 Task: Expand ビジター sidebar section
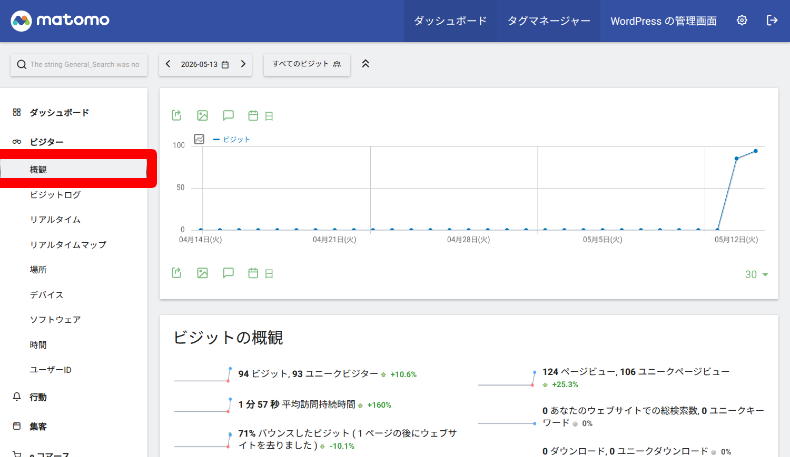[46, 142]
